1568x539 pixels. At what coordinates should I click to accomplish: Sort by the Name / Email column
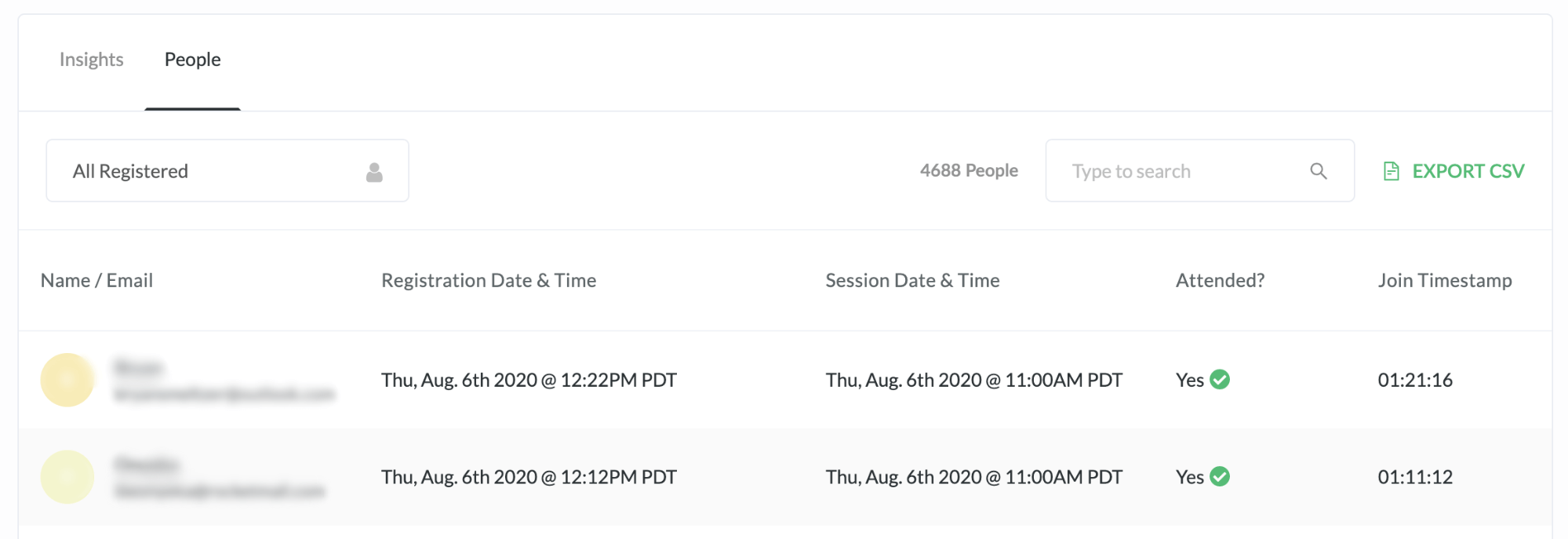(96, 280)
